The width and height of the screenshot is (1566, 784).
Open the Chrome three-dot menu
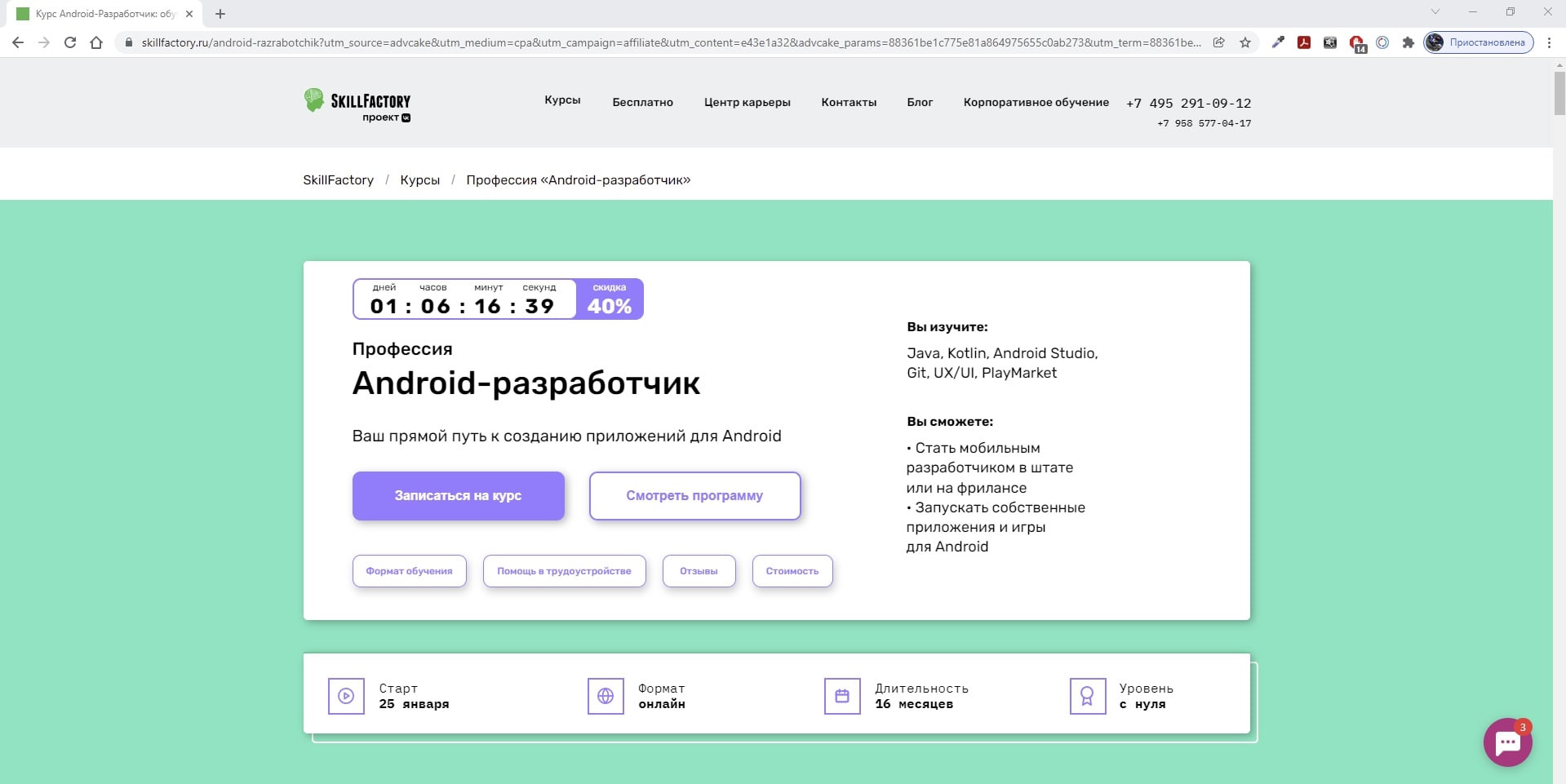pyautogui.click(x=1549, y=42)
